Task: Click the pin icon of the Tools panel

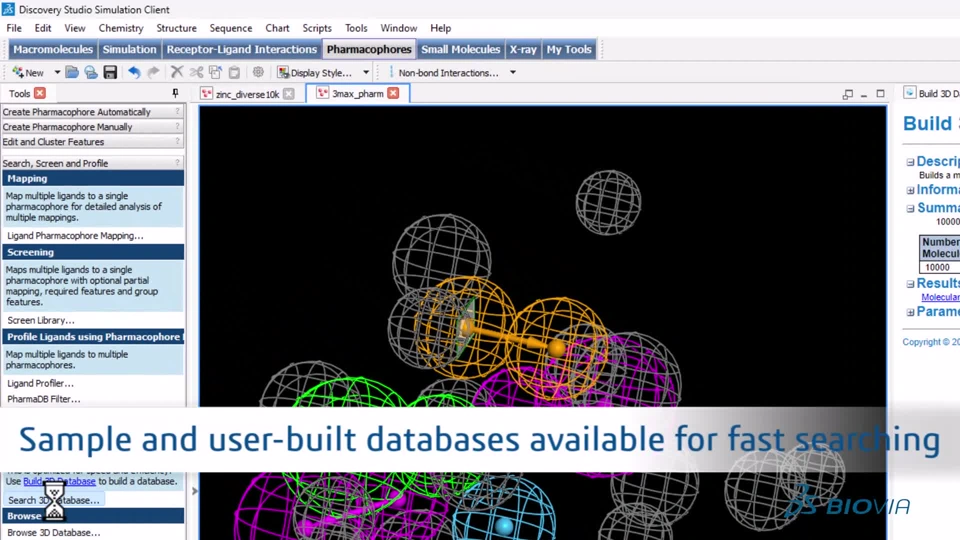Action: (x=175, y=93)
